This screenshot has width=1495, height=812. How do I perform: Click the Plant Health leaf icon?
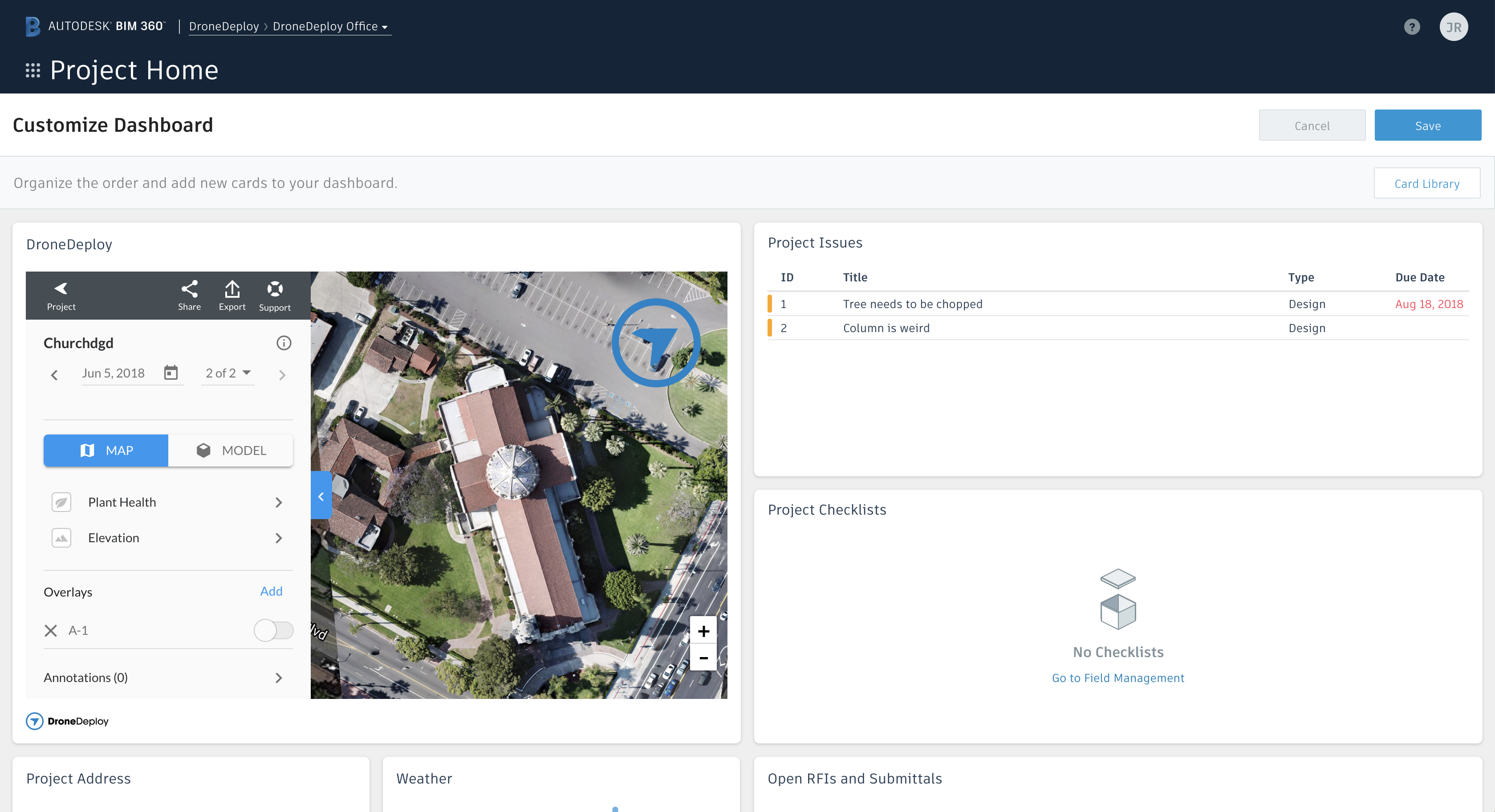(61, 502)
